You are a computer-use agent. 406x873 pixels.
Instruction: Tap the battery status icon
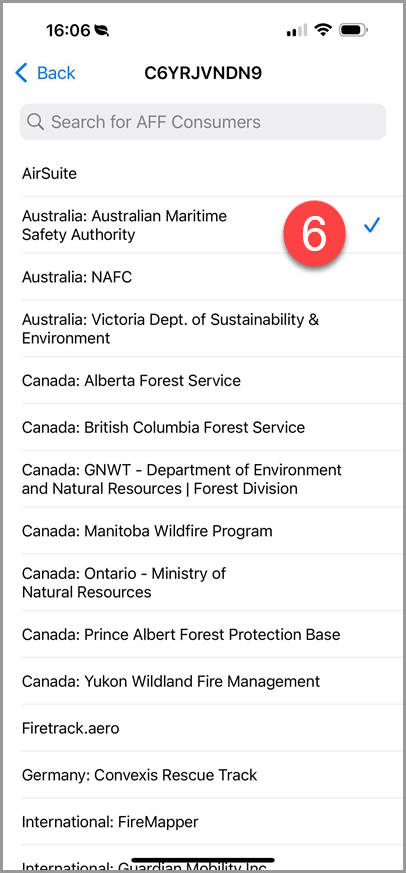354,30
